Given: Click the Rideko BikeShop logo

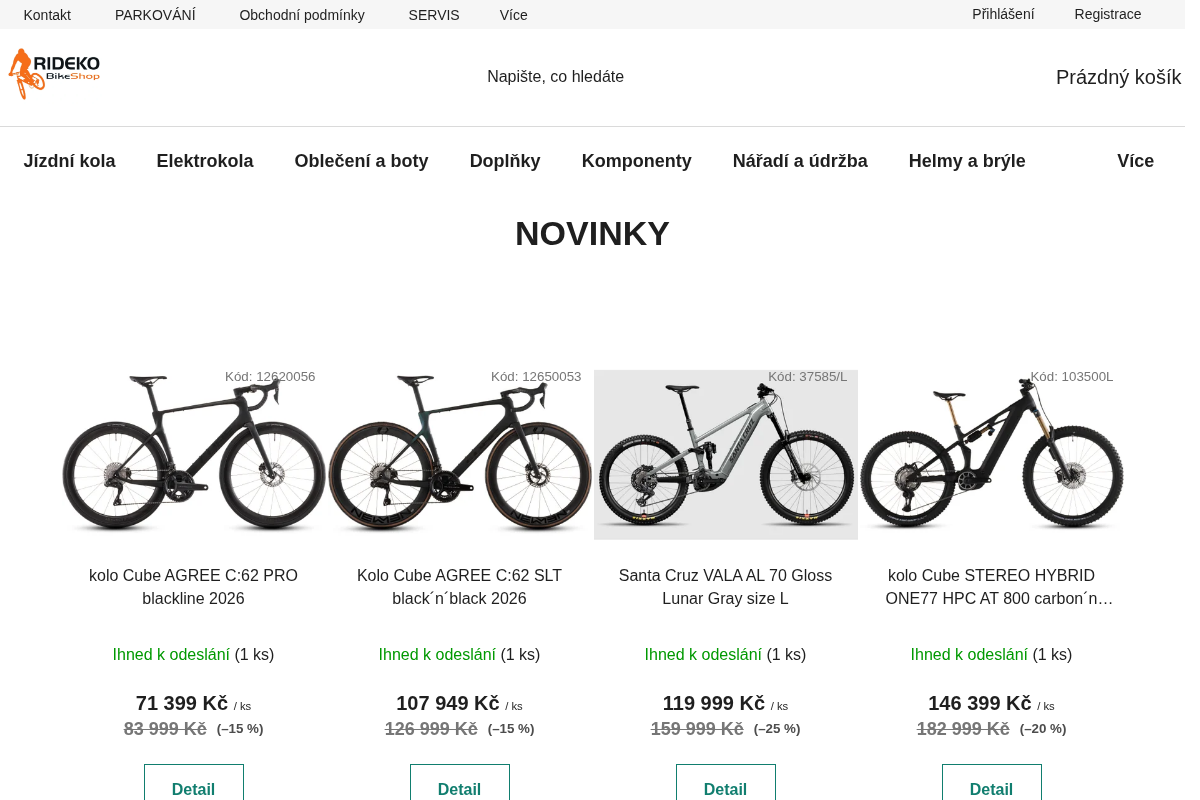Looking at the screenshot, I should [x=54, y=74].
